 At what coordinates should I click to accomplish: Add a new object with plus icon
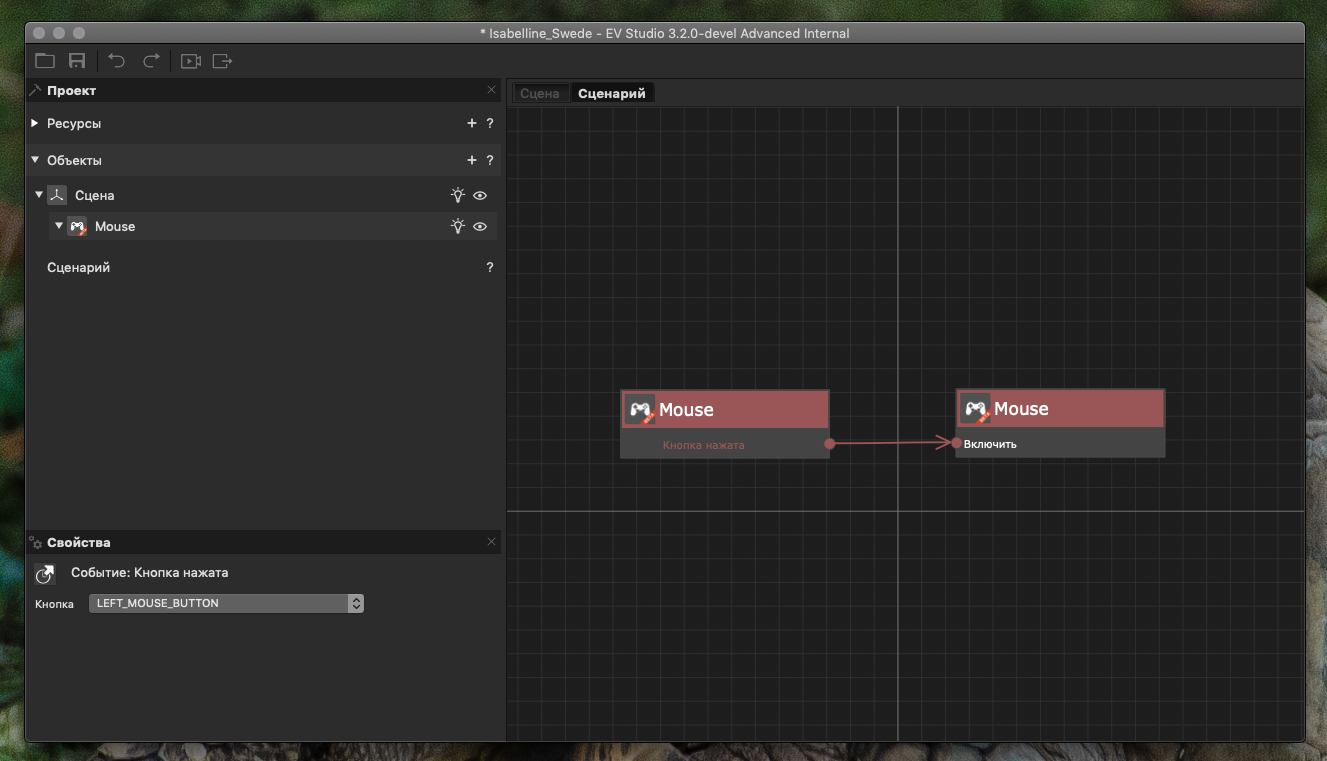pos(472,160)
